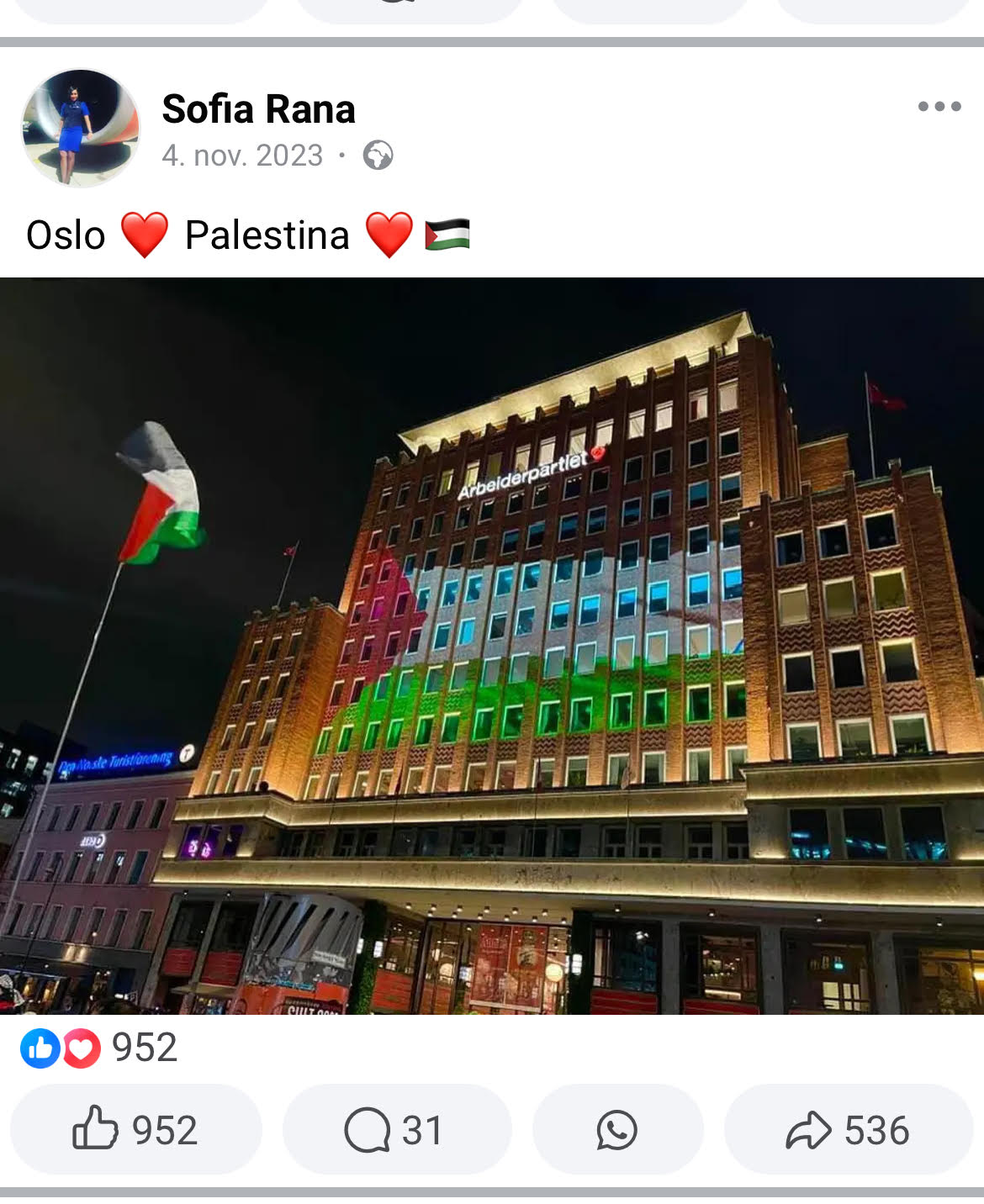This screenshot has height=1204, width=984.
Task: Open Sofia Rana's profile picture
Action: point(81,128)
